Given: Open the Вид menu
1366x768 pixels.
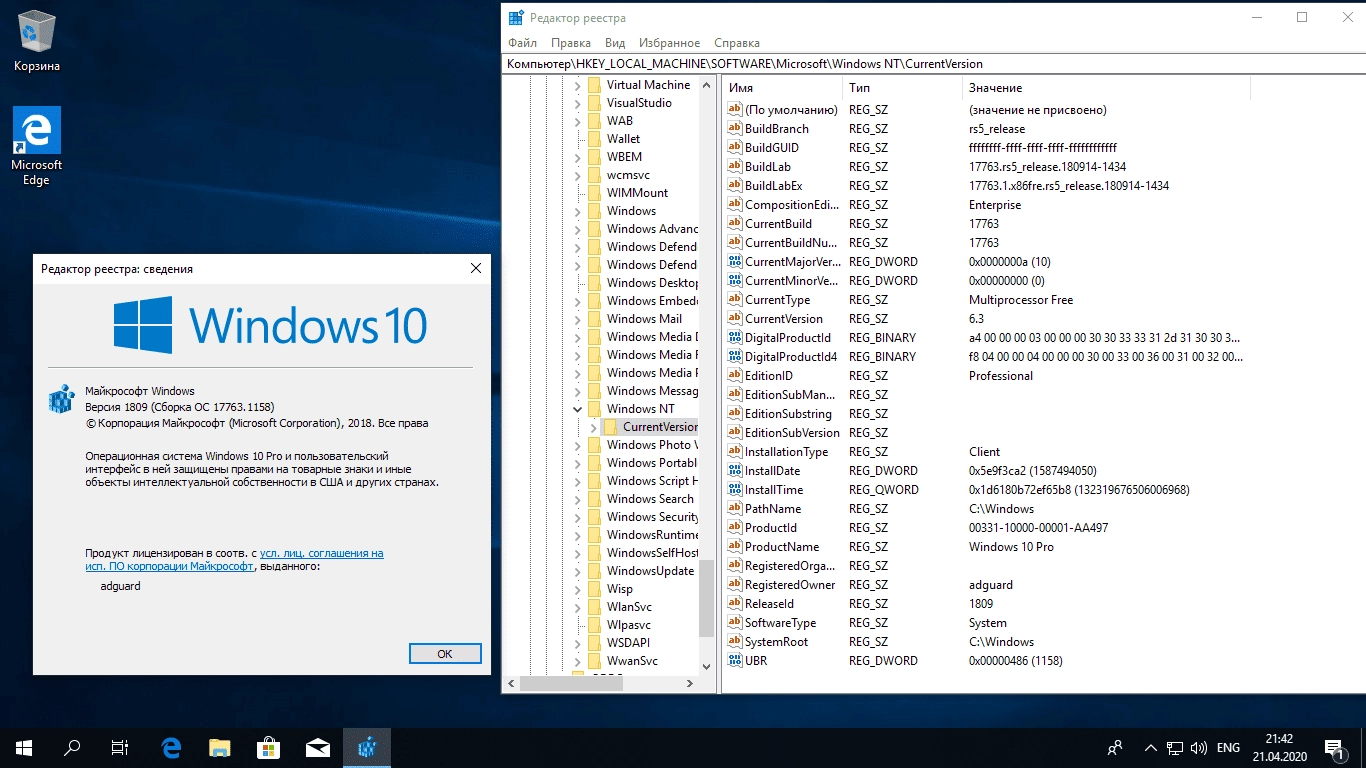Looking at the screenshot, I should click(x=615, y=43).
